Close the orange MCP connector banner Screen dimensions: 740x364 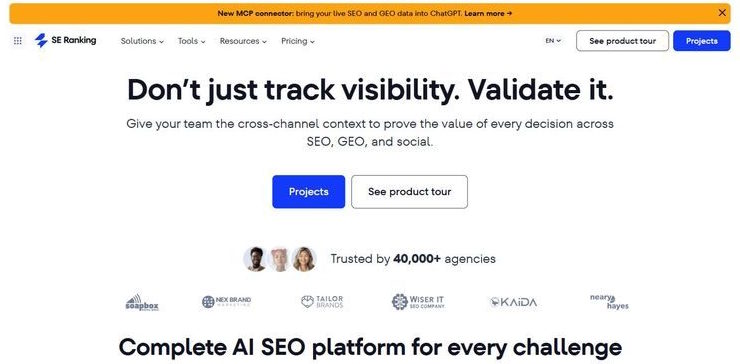[x=722, y=13]
